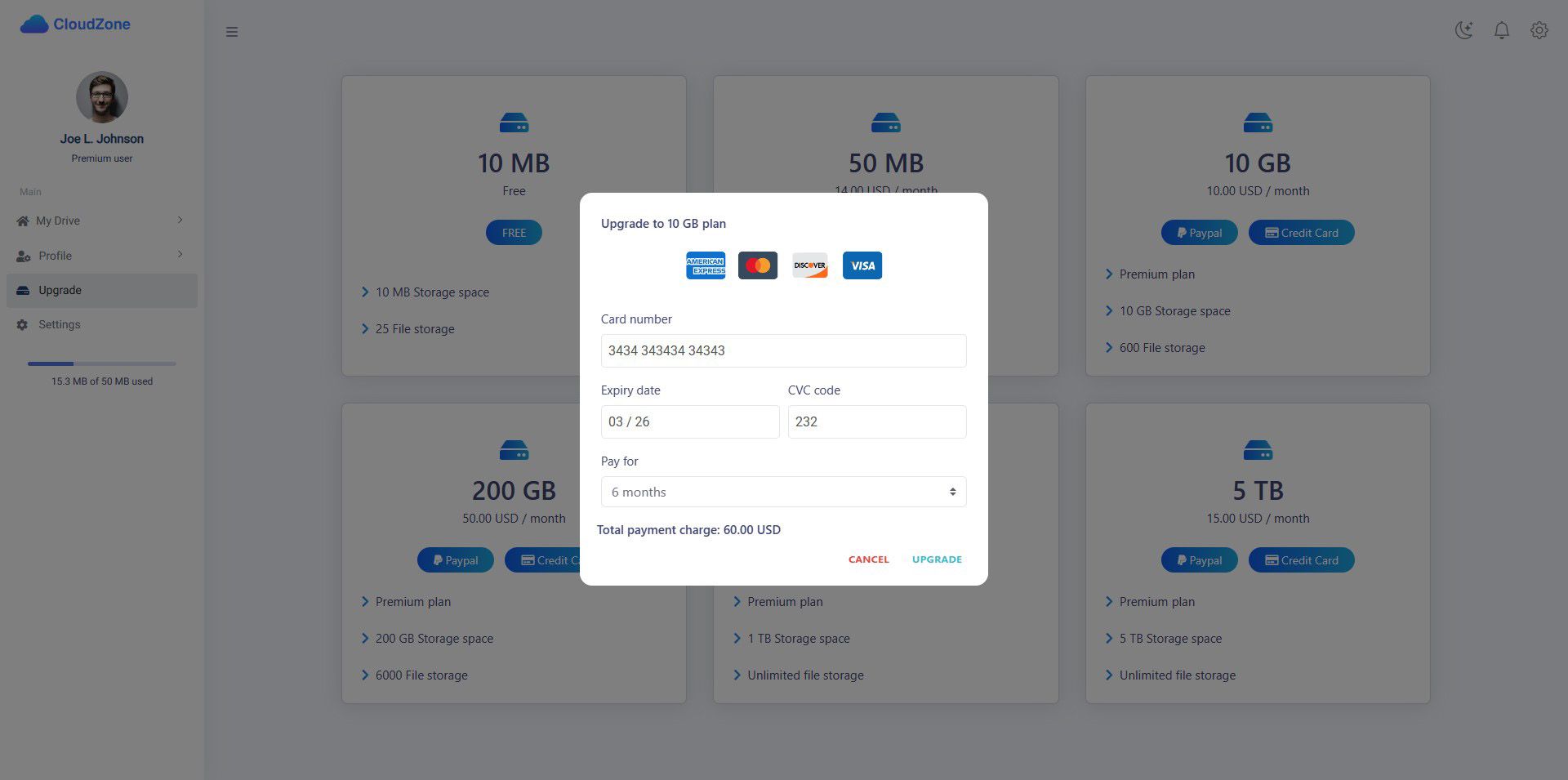This screenshot has height=780, width=1568.
Task: Click the 10 GB plan drive icon
Action: pos(1258,123)
